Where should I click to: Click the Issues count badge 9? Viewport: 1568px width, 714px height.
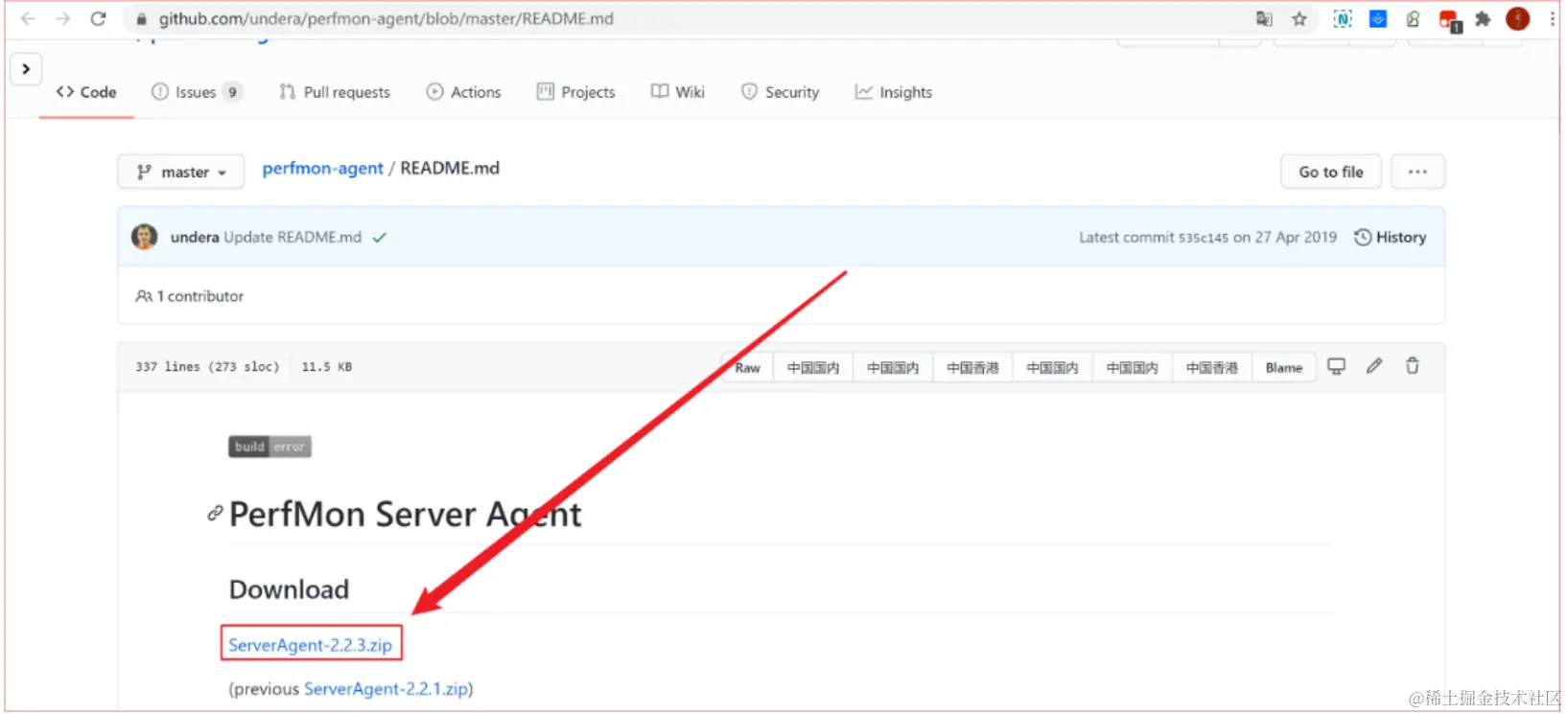click(x=232, y=92)
